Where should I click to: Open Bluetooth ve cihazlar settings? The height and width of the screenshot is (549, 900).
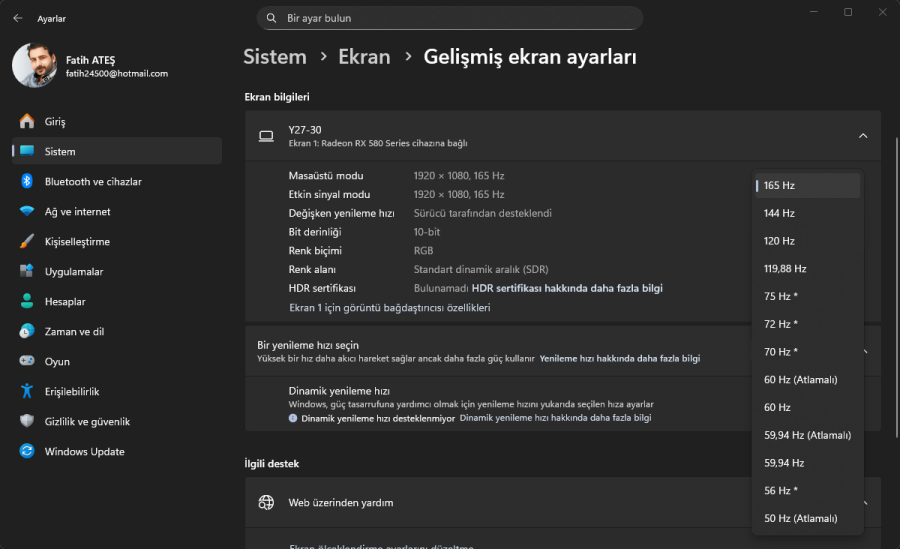92,182
